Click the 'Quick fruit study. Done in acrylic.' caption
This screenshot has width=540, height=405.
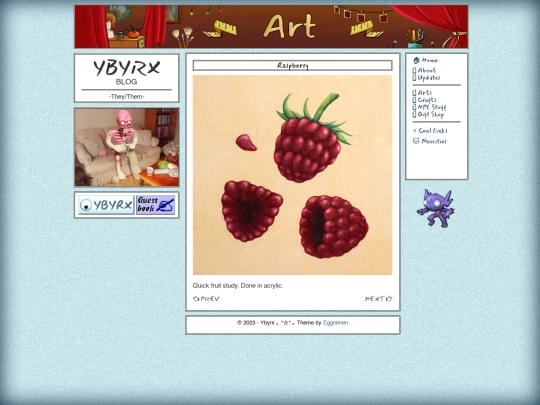point(238,285)
